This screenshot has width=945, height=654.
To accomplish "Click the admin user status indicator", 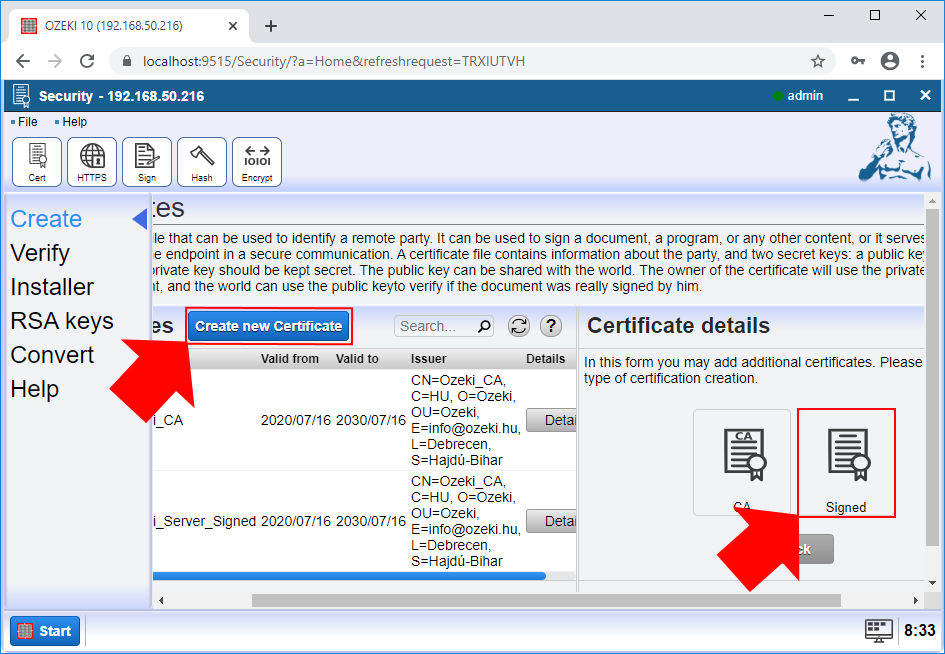I will coord(797,96).
